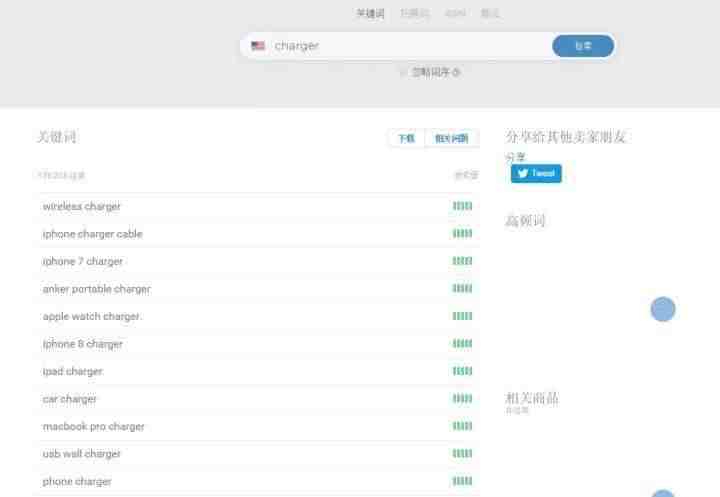The width and height of the screenshot is (720, 497).
Task: Click the US flag country selector
Action: [x=258, y=46]
